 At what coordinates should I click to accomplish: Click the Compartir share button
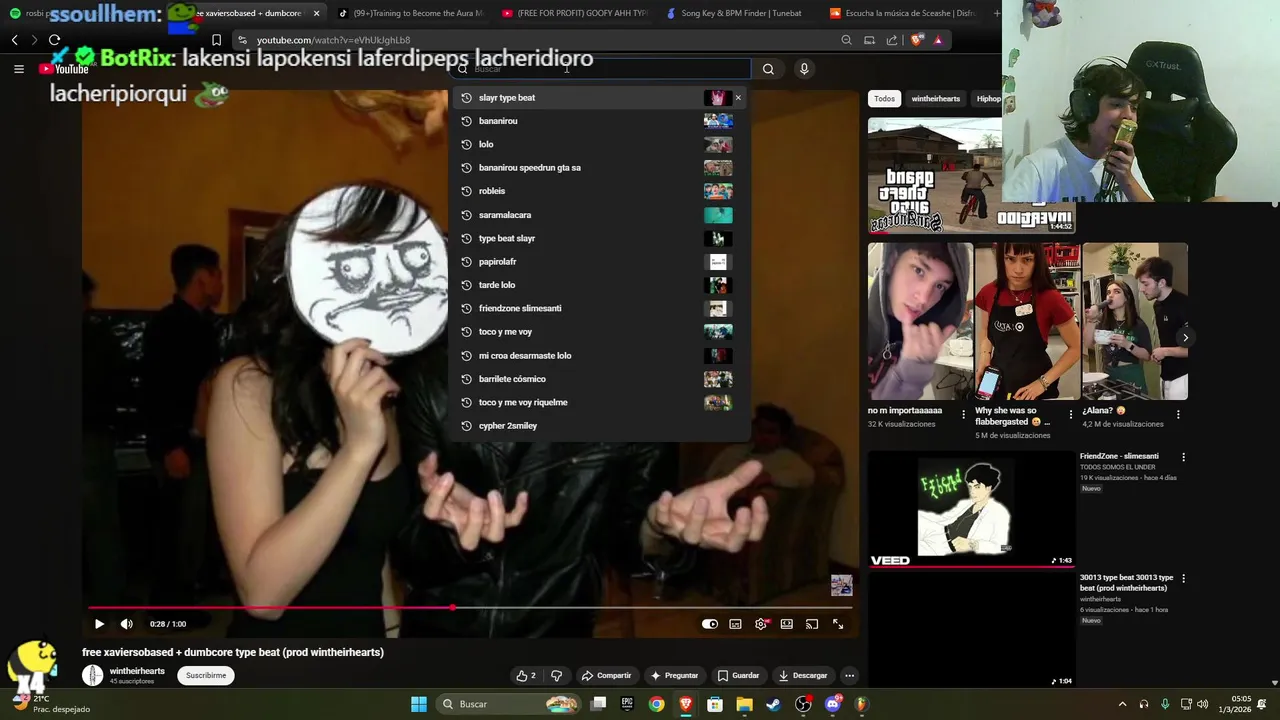pyautogui.click(x=607, y=676)
